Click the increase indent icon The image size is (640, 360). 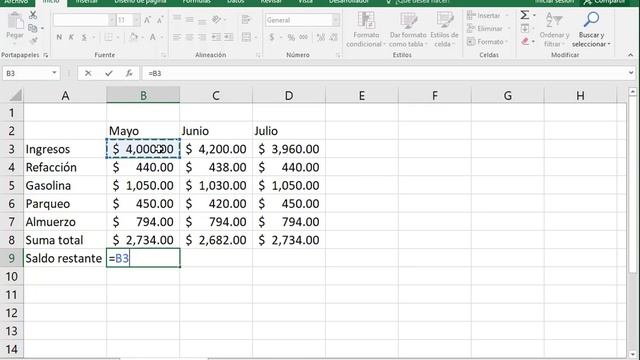coord(229,38)
